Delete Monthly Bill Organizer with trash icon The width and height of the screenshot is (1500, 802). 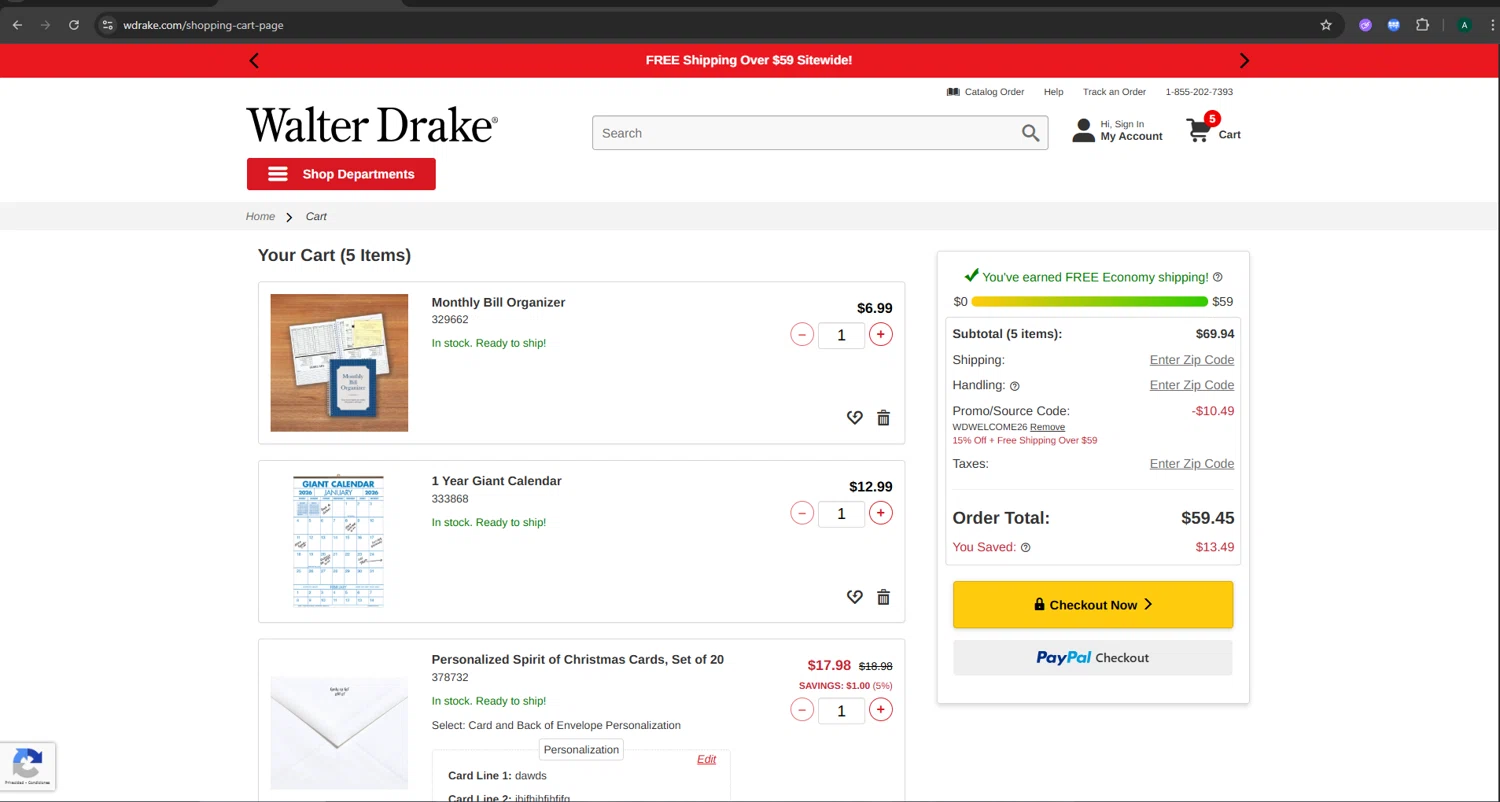pos(883,418)
